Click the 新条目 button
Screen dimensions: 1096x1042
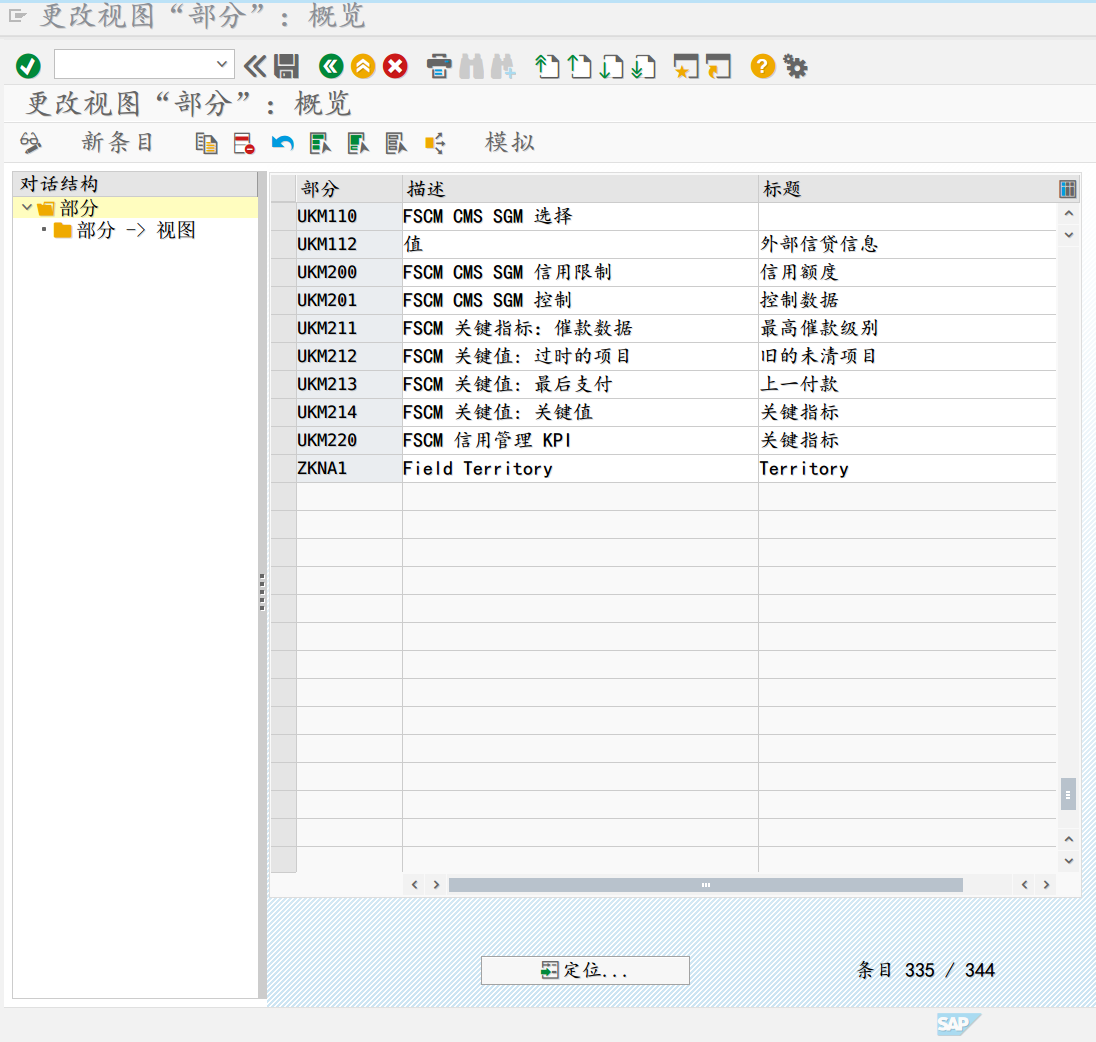pyautogui.click(x=117, y=143)
